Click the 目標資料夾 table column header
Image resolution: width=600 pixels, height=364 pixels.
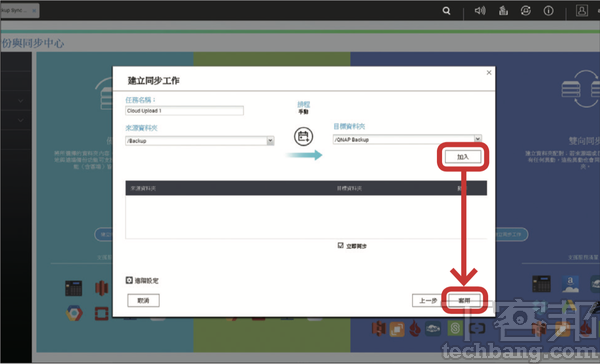(349, 188)
